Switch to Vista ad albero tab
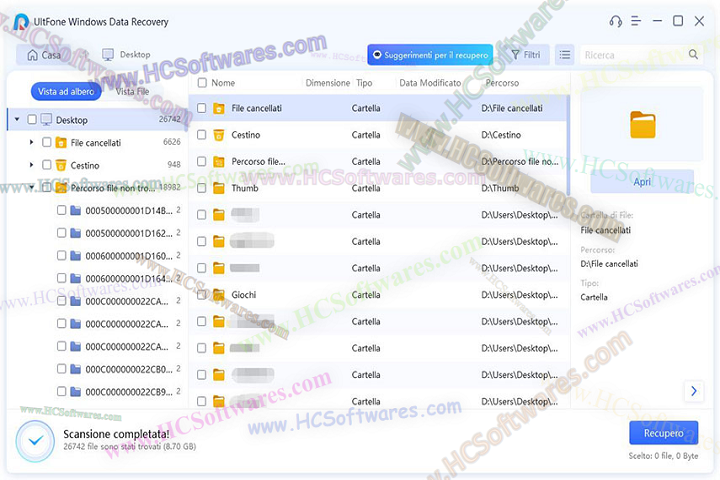 click(66, 91)
